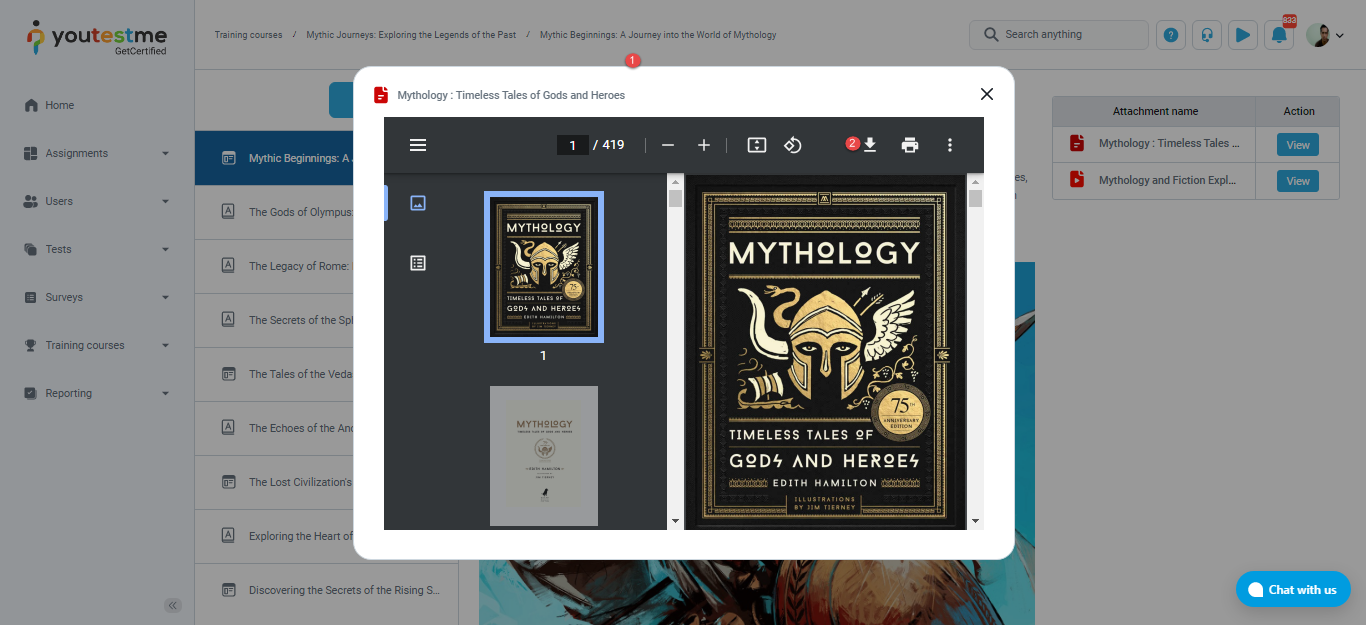
Task: Expand the Assignments sidebar menu
Action: pos(97,153)
